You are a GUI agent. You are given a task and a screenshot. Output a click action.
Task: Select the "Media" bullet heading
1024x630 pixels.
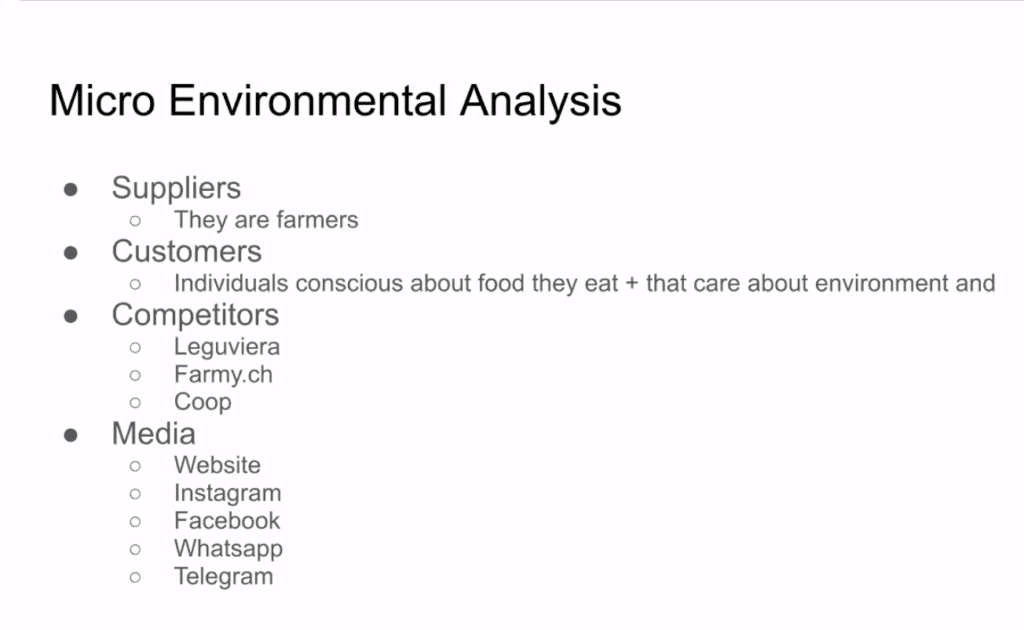pos(153,434)
